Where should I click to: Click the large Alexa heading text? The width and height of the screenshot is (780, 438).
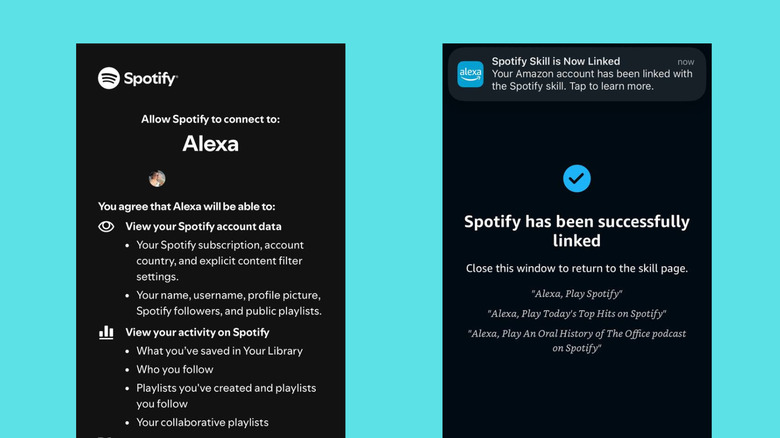[210, 143]
